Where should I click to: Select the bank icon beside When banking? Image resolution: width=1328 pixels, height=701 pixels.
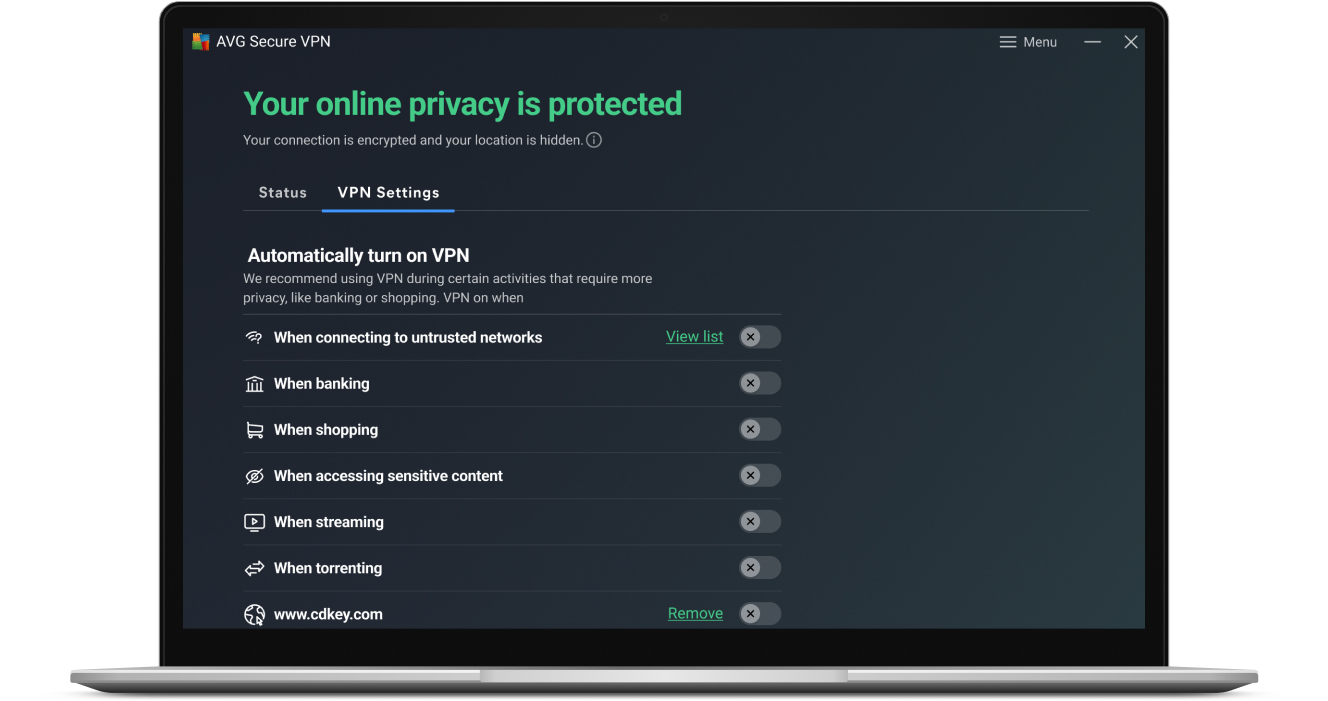coord(254,383)
